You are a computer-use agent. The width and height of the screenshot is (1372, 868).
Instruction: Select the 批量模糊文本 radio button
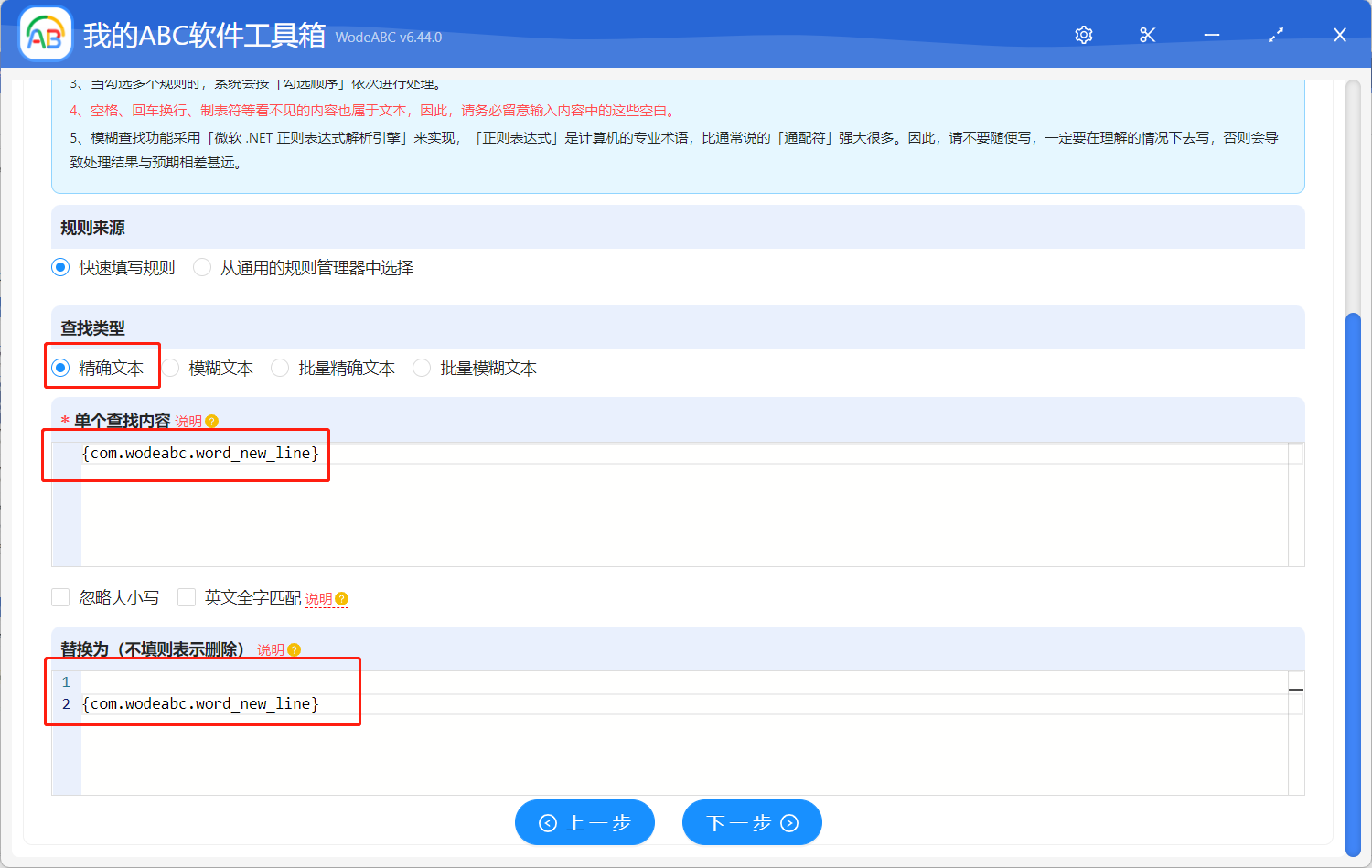click(421, 367)
